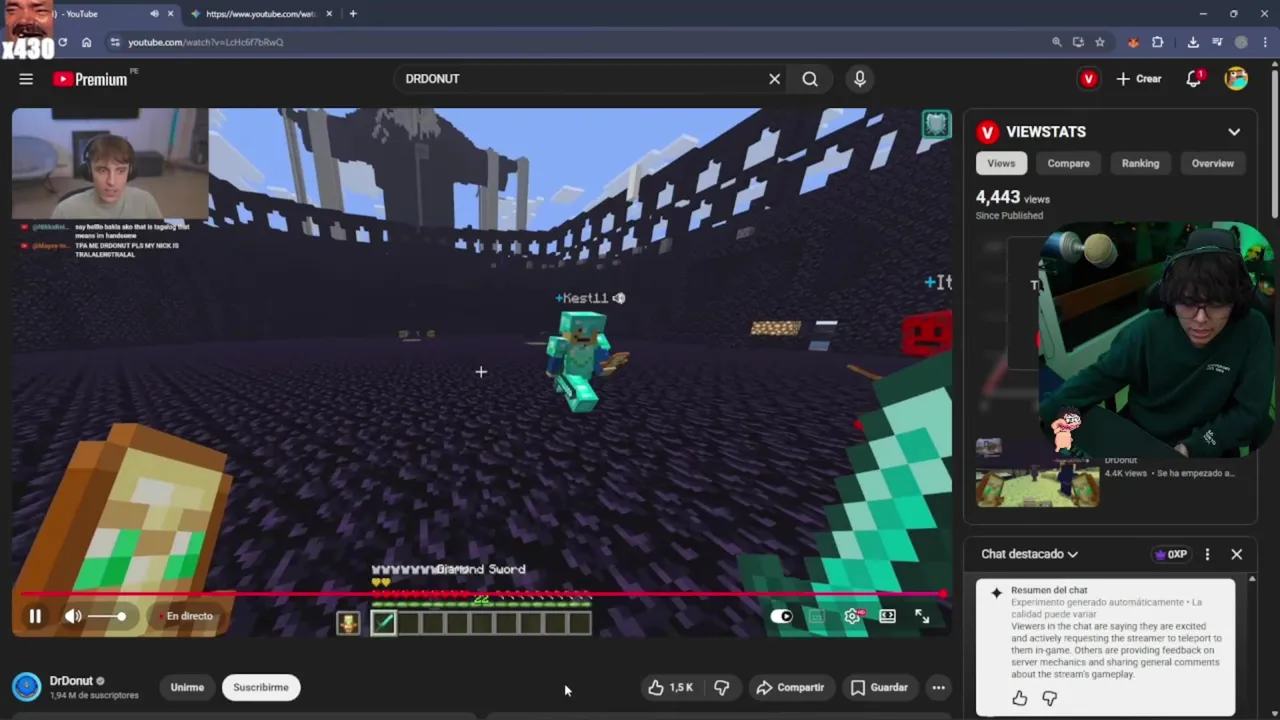Select the Ranking tab in ViewStats
This screenshot has height=720, width=1280.
[x=1140, y=163]
